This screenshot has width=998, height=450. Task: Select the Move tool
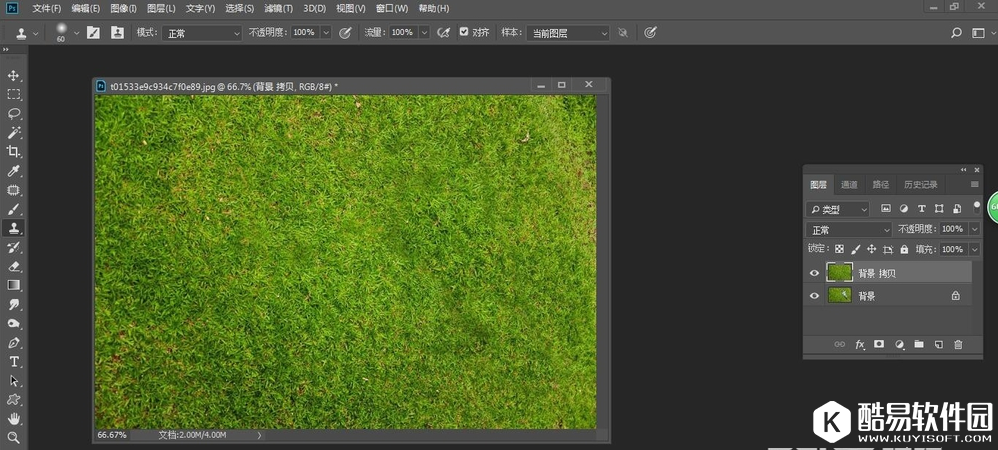point(14,76)
